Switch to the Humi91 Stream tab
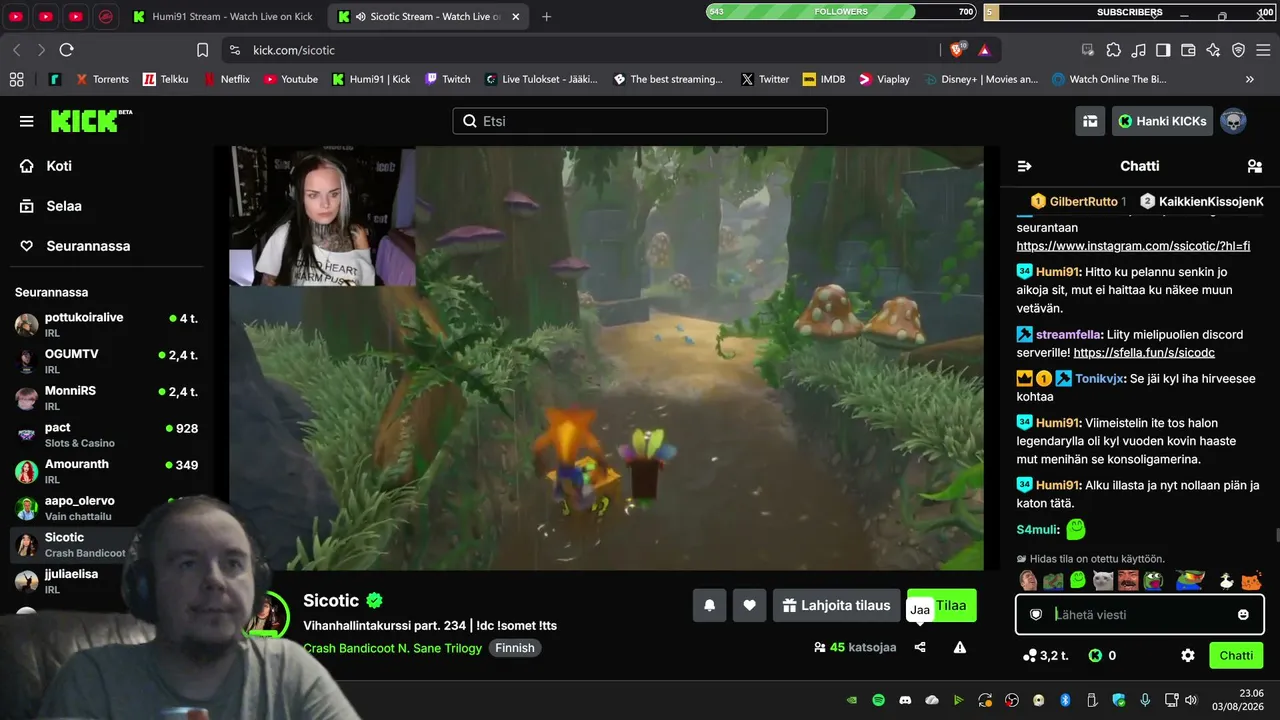The height and width of the screenshot is (720, 1280). [223, 17]
